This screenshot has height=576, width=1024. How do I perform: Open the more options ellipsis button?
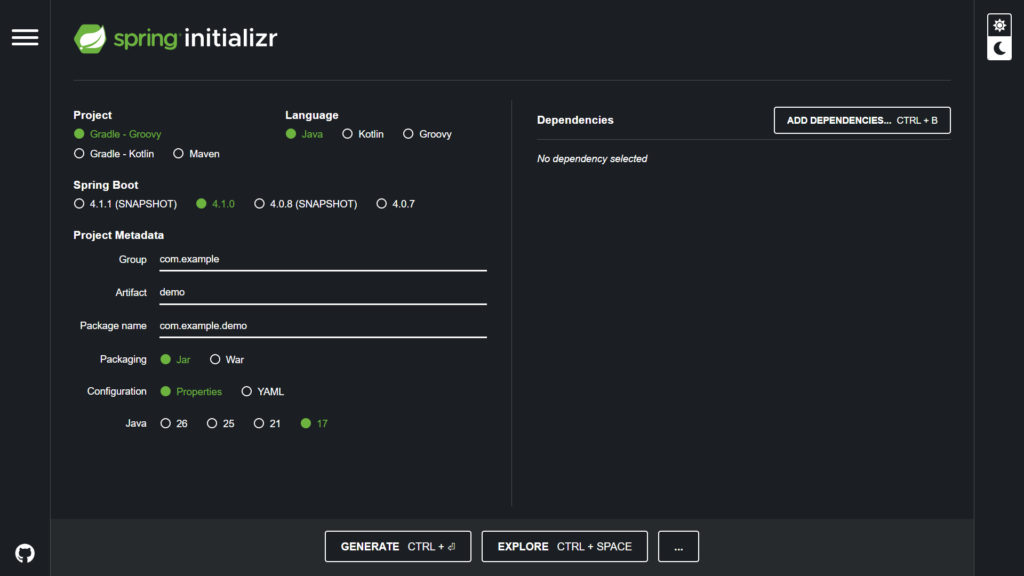coord(679,546)
